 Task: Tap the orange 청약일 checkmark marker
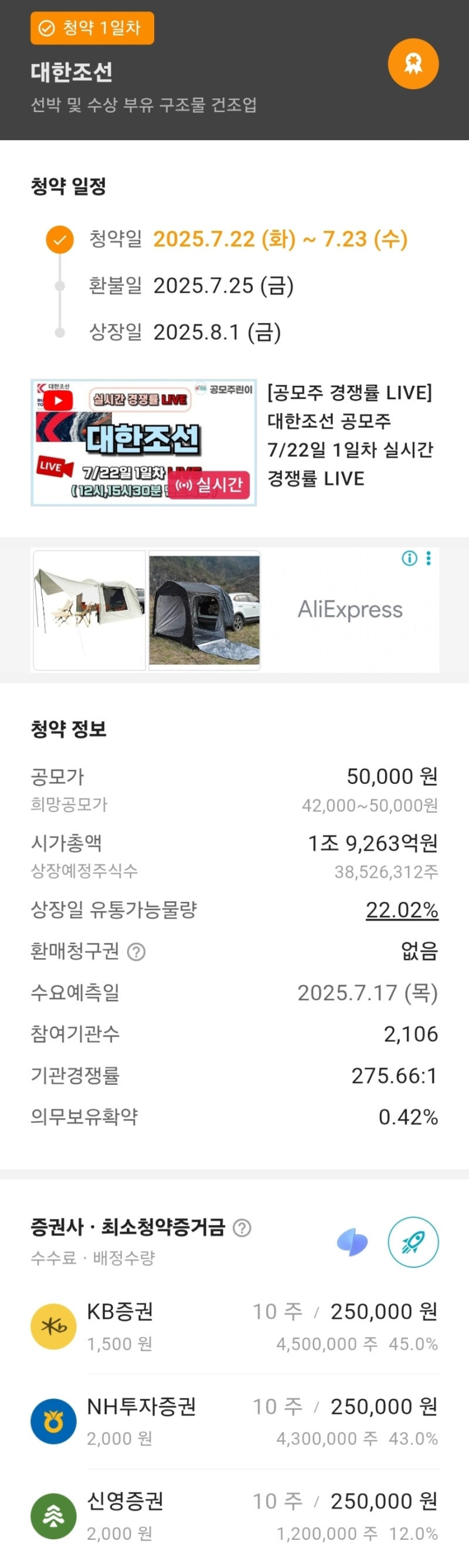point(60,239)
